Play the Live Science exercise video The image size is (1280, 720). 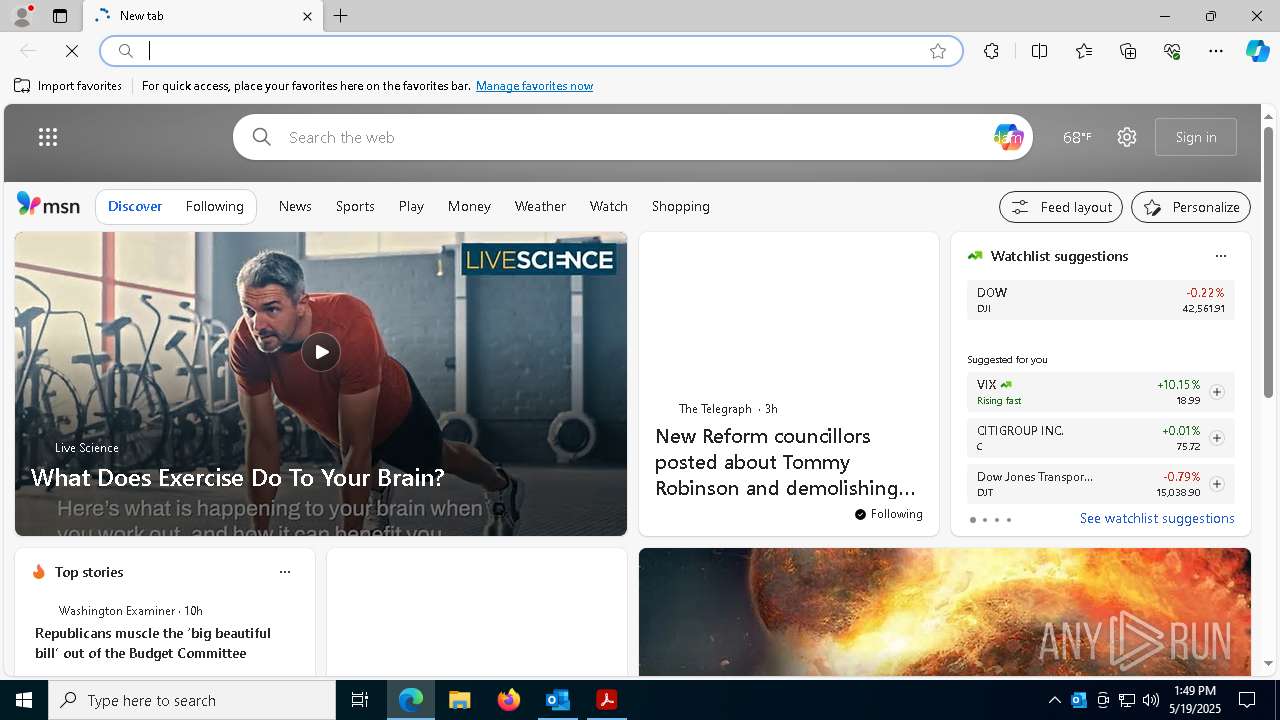coord(321,352)
